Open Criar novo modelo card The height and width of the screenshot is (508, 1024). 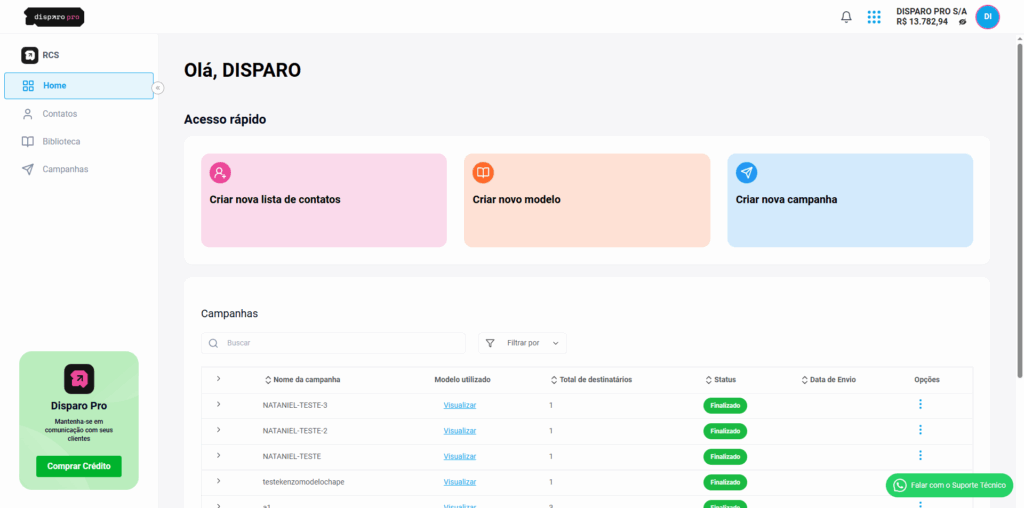tap(587, 200)
